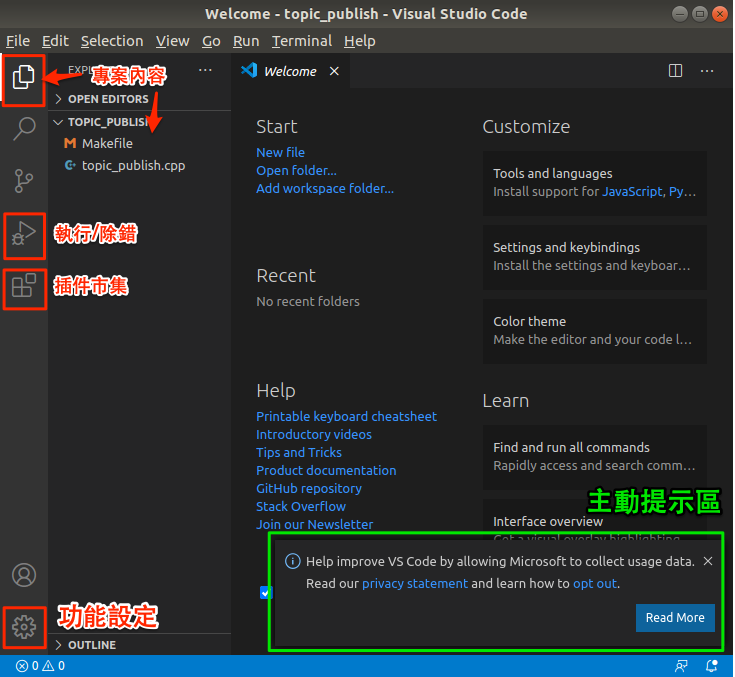Open Makefile in the explorer
This screenshot has width=735, height=677.
tap(107, 143)
